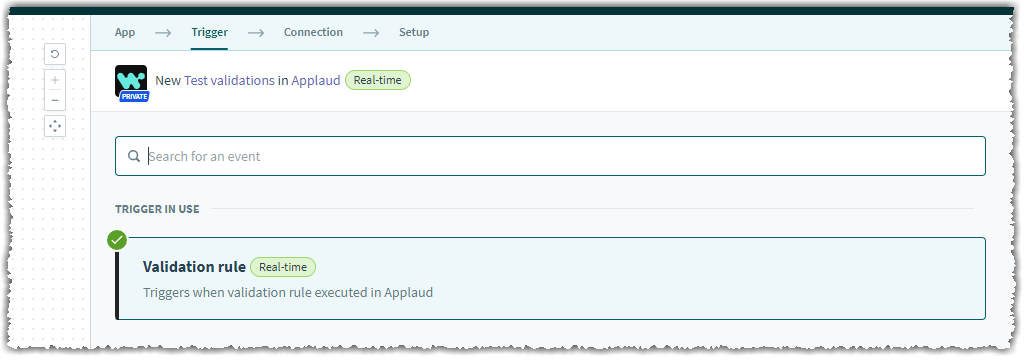
Task: Click the Applaud private connector logo
Action: tap(131, 82)
